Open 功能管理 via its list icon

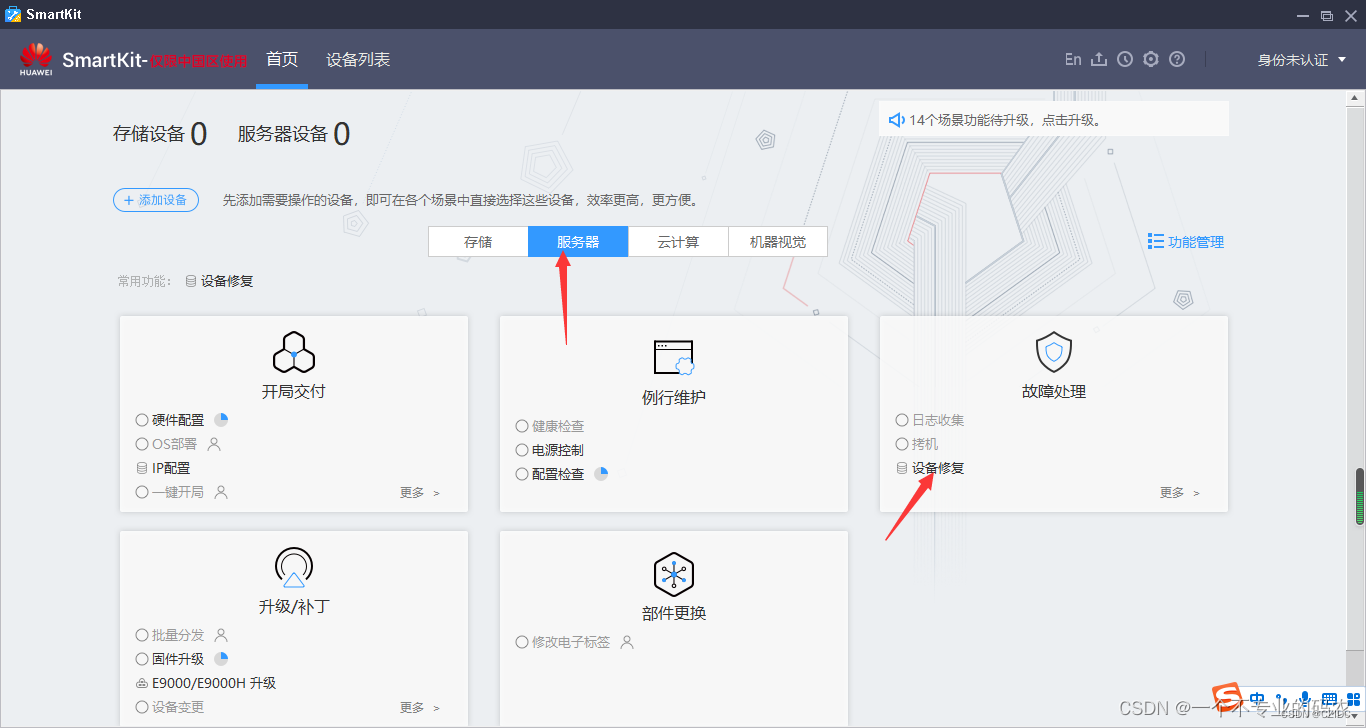point(1156,242)
